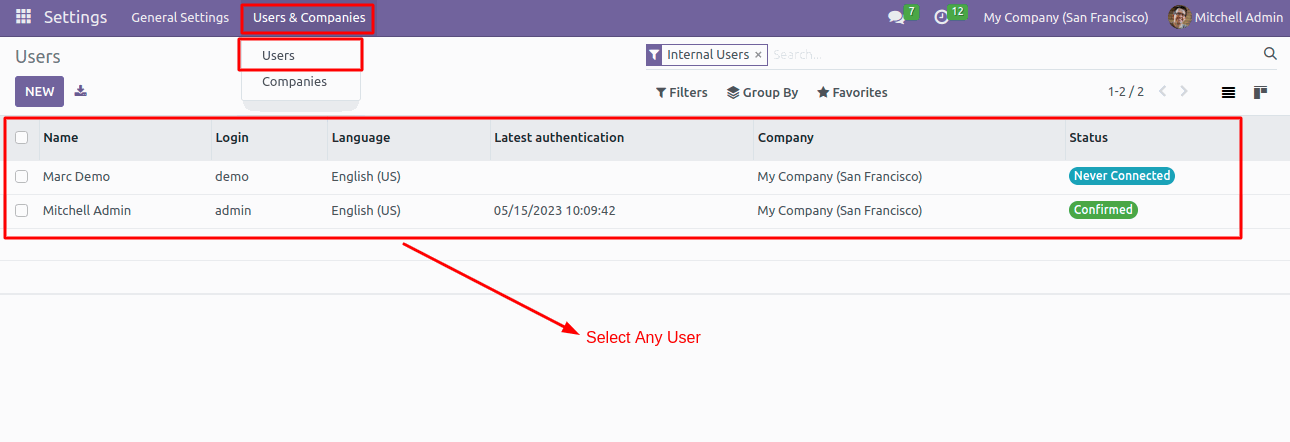
Task: Click the search magnifier icon
Action: coord(1270,54)
